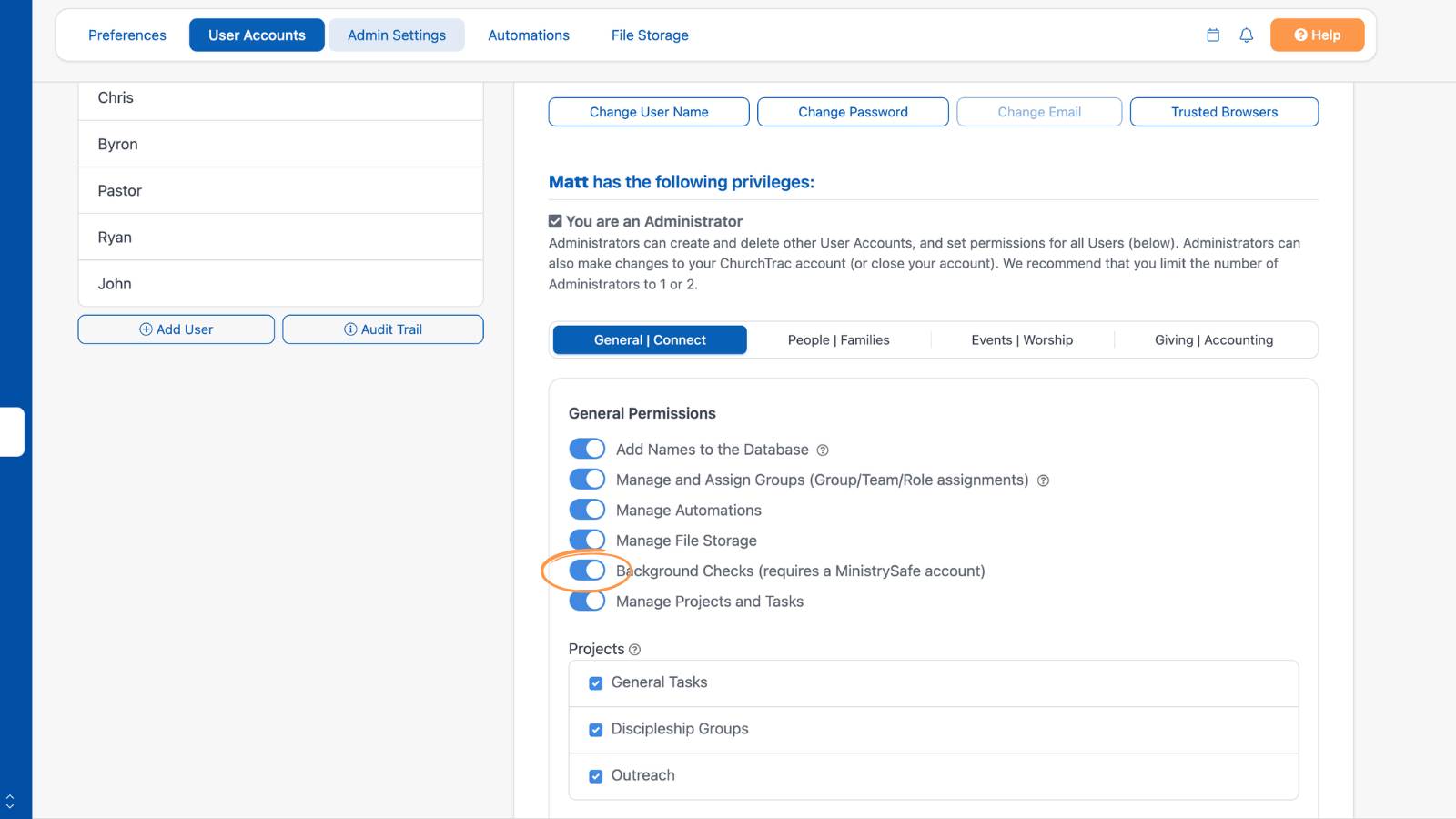Switch to the People | Families permissions tab
The image size is (1456, 819).
tap(839, 339)
